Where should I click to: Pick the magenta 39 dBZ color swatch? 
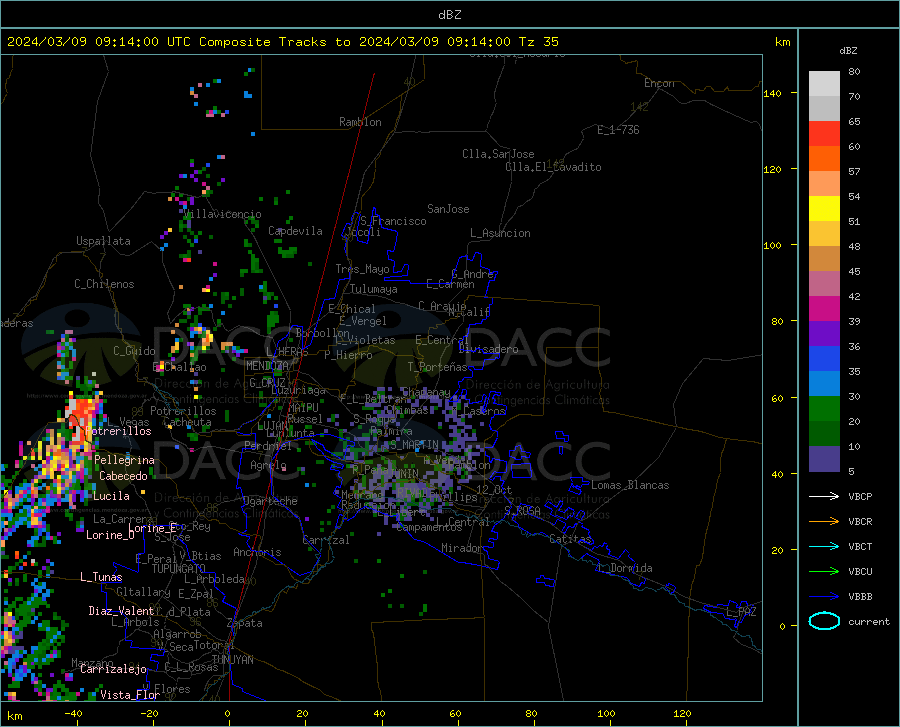[824, 309]
